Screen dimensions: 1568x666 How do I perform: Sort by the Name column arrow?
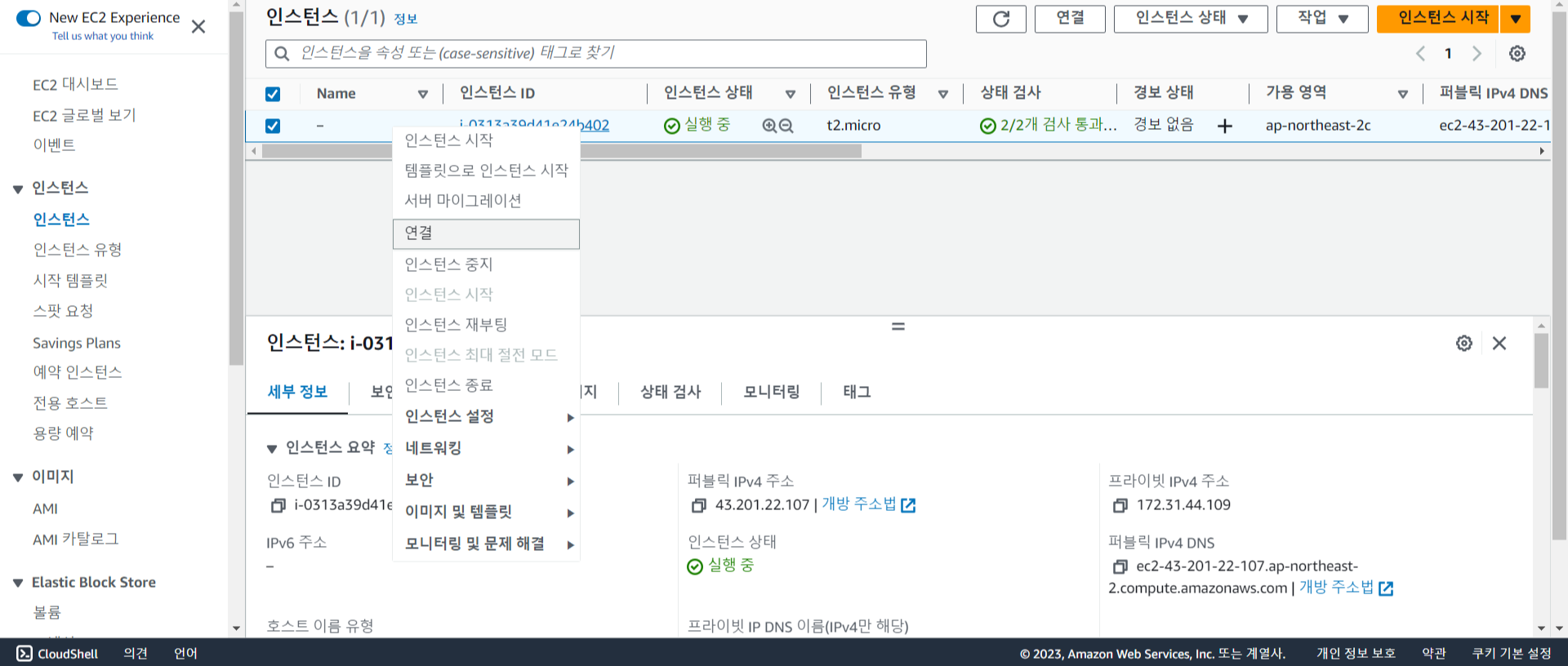coord(423,94)
